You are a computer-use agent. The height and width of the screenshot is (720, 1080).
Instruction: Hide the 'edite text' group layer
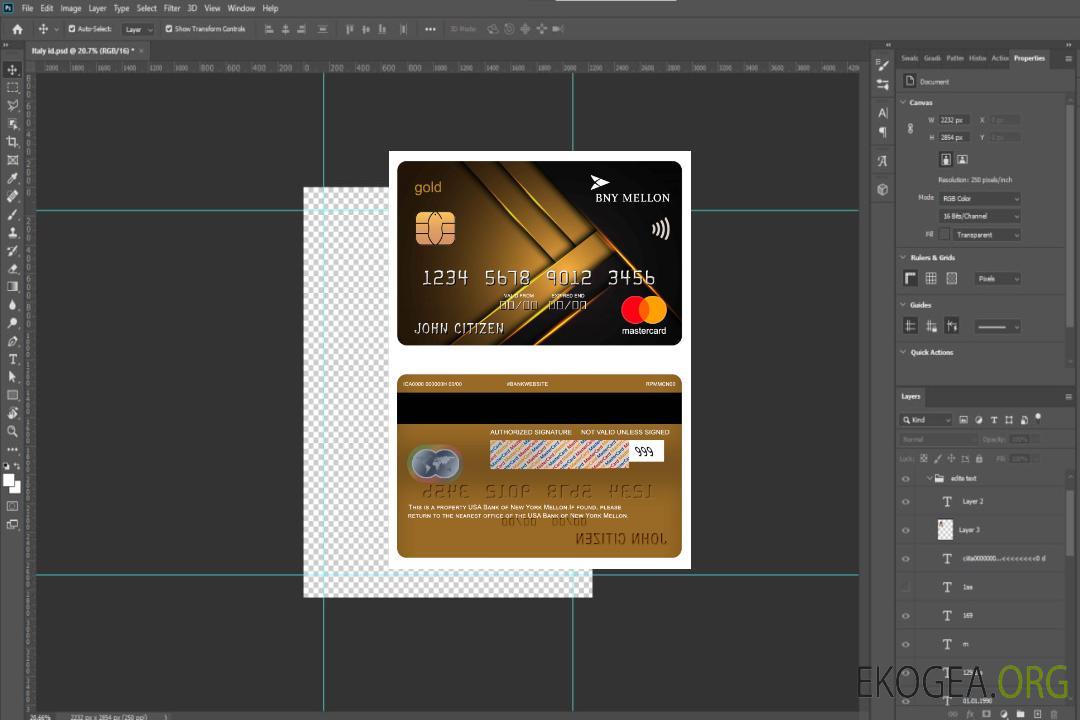coord(906,479)
